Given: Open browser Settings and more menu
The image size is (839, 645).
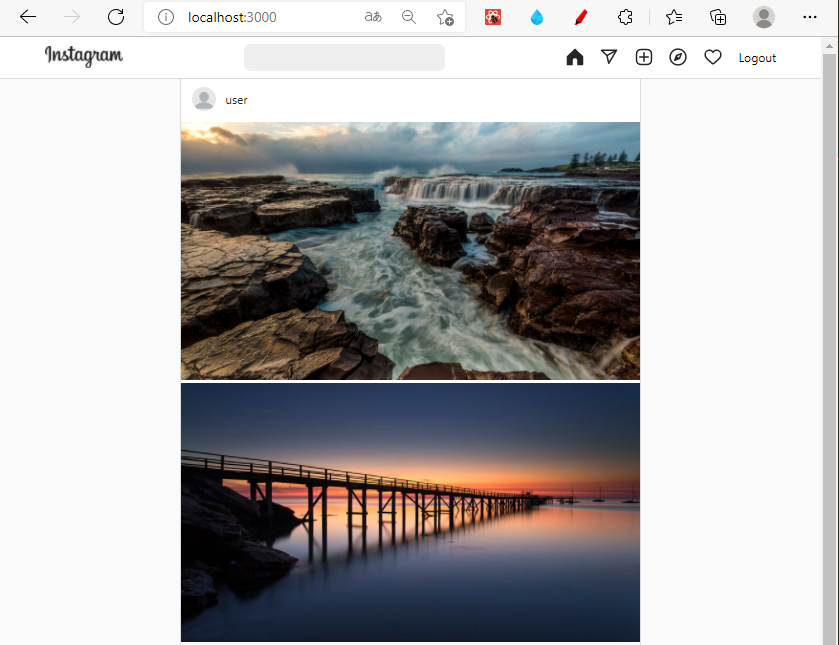Looking at the screenshot, I should [810, 17].
